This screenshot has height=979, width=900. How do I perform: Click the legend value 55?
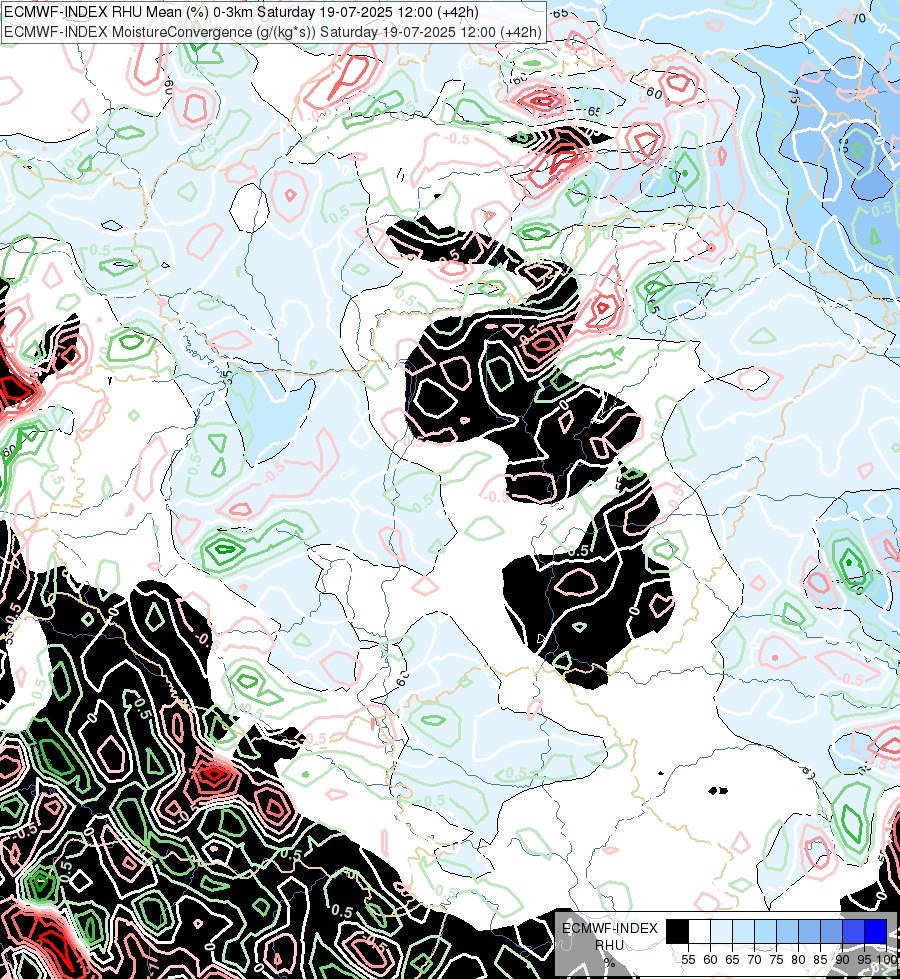(x=688, y=960)
